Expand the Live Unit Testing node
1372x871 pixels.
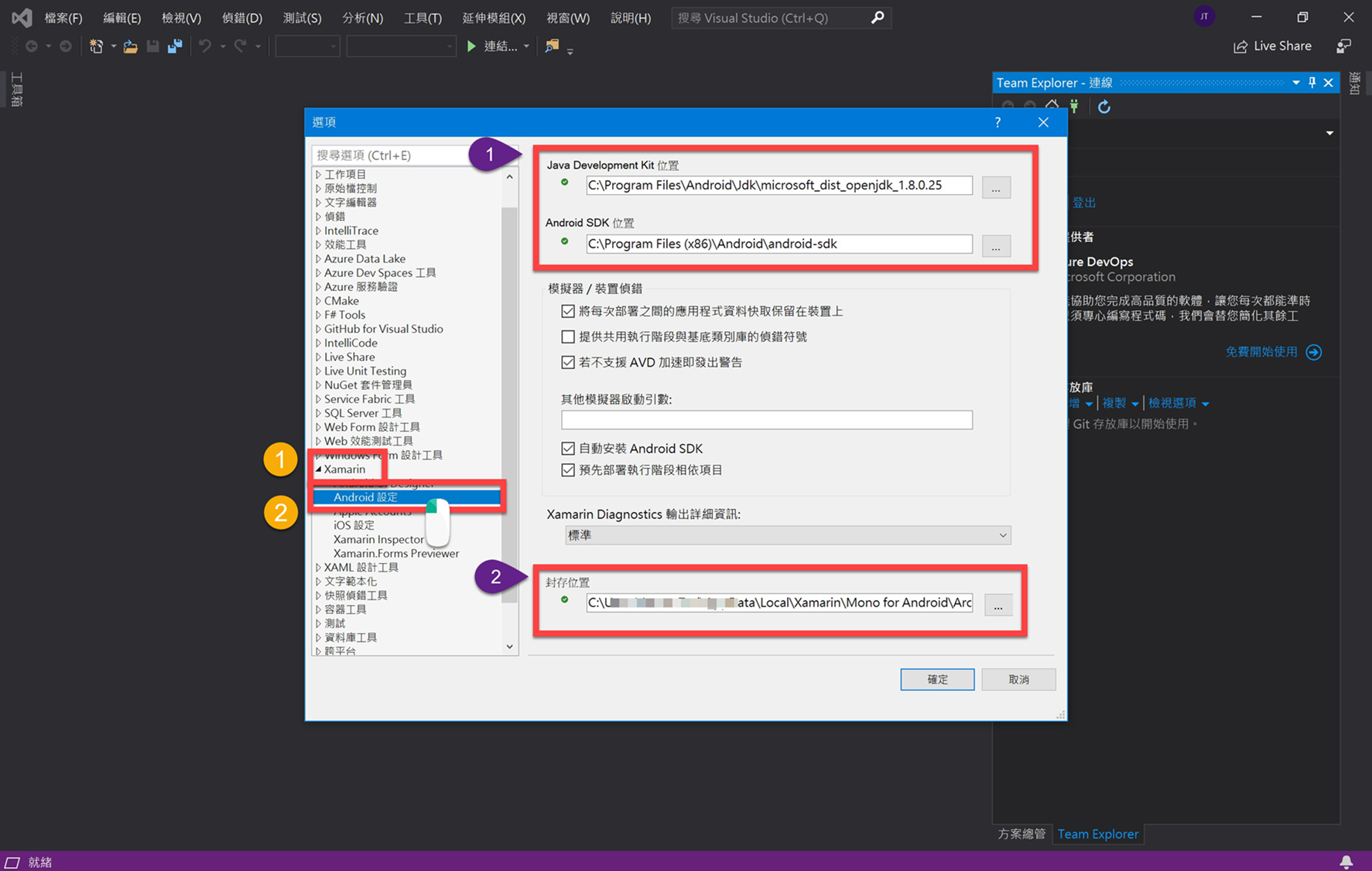[x=318, y=371]
